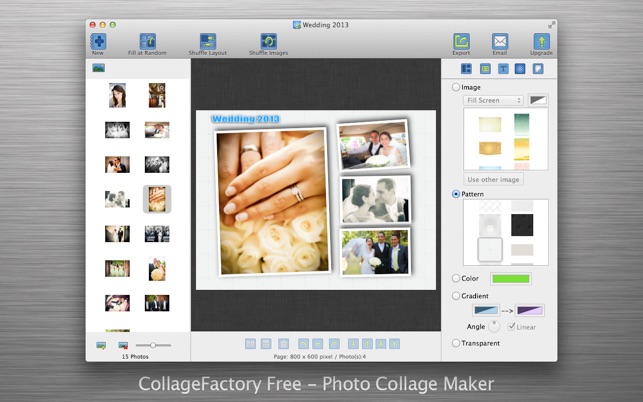Click the Email toolbar icon
This screenshot has width=643, height=402.
[x=500, y=42]
